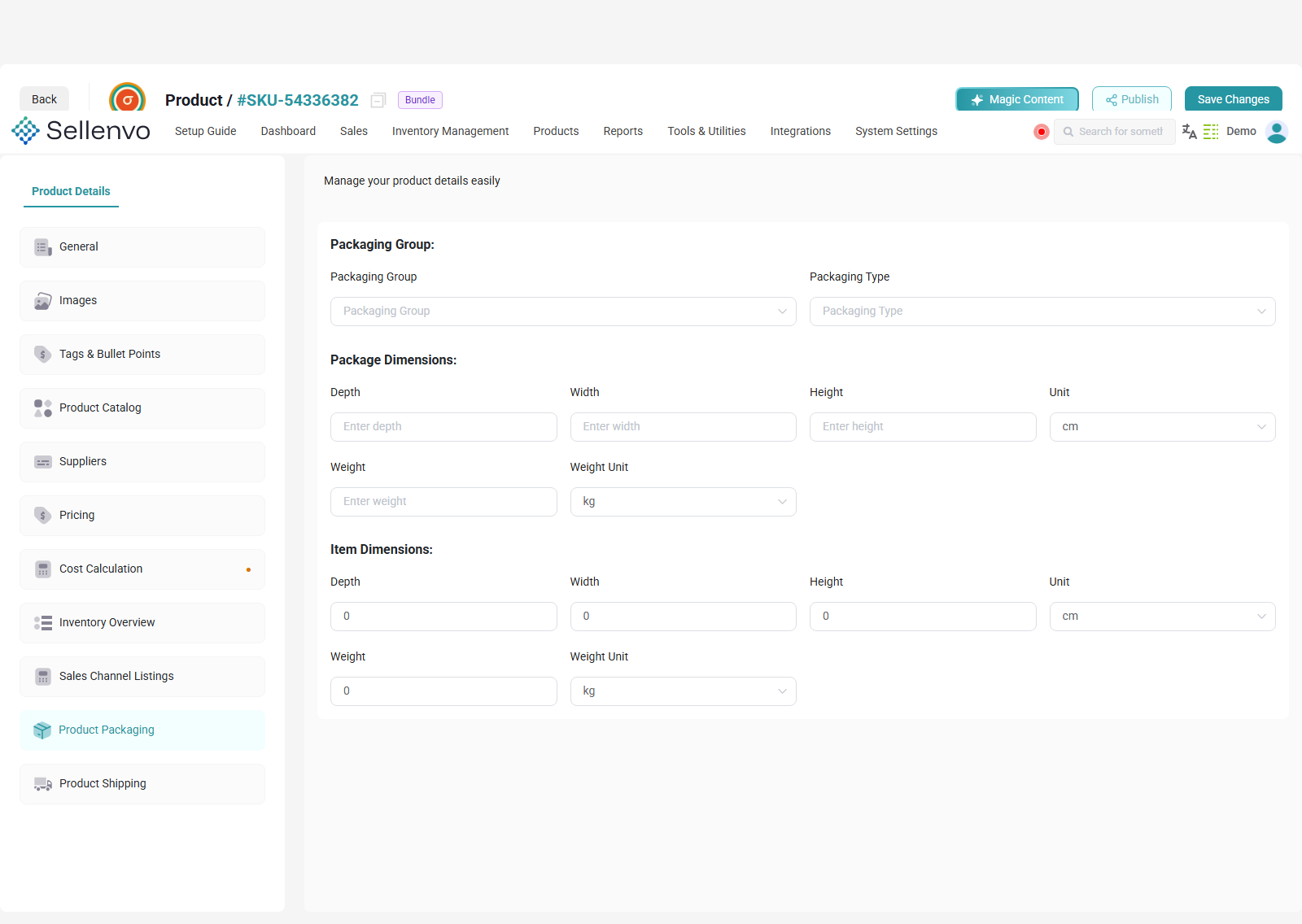
Task: Open Product Shipping truck icon section
Action: (x=43, y=784)
